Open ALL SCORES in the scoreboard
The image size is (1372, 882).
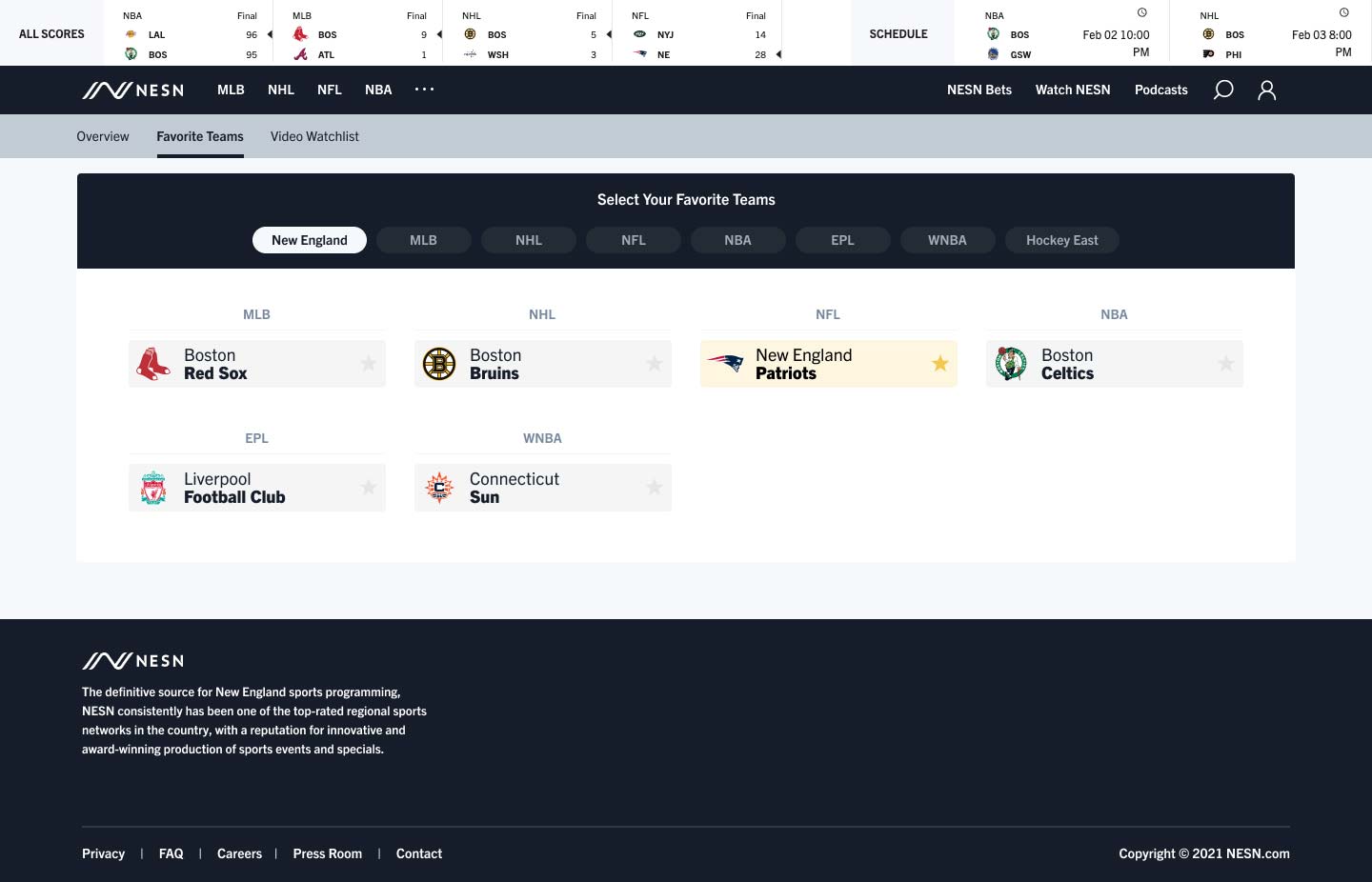coord(51,33)
